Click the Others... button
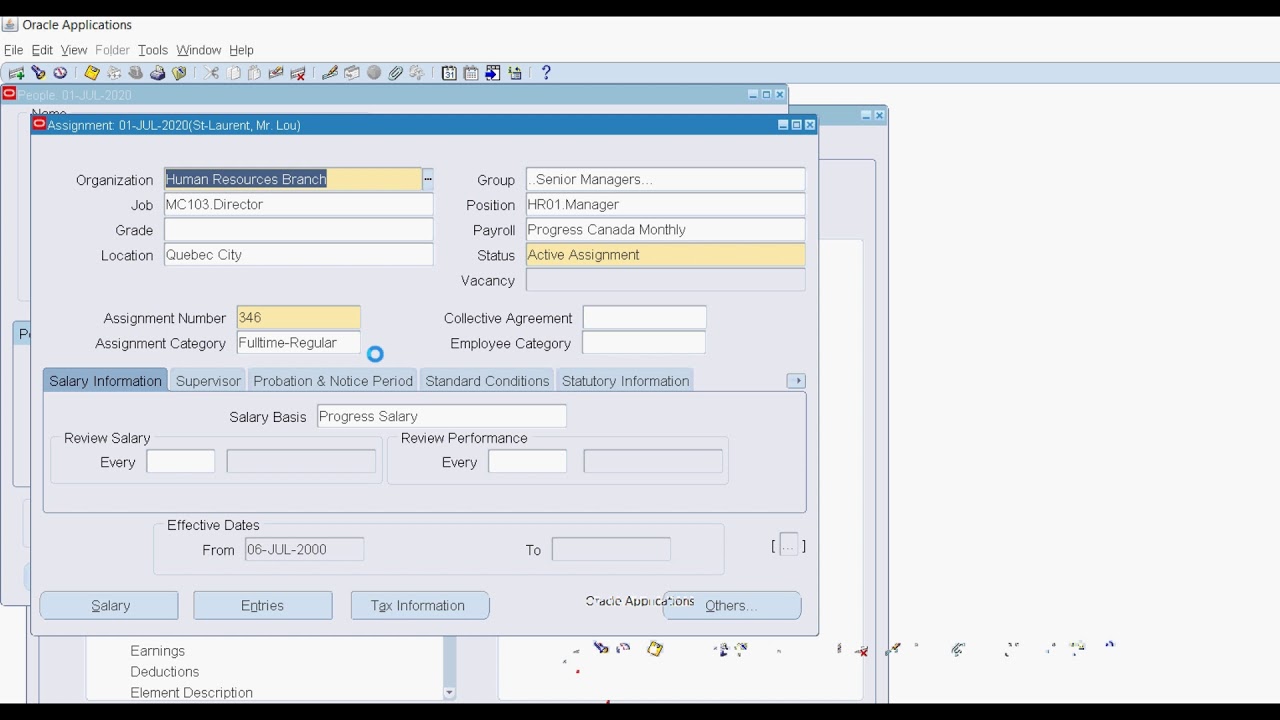1280x720 pixels. 732,606
